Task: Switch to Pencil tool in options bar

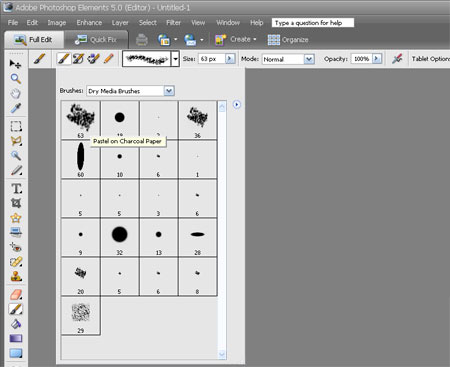Action: tap(108, 59)
